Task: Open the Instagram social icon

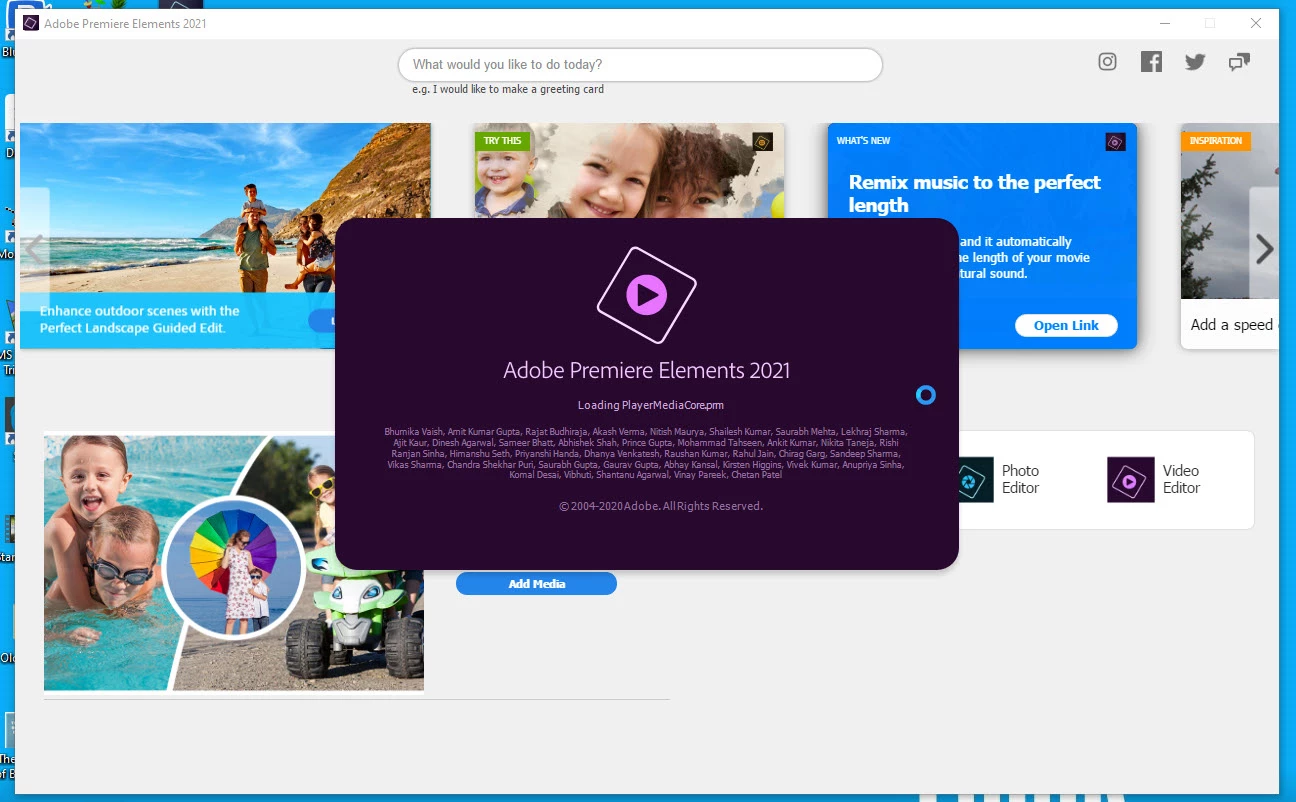Action: [x=1107, y=62]
